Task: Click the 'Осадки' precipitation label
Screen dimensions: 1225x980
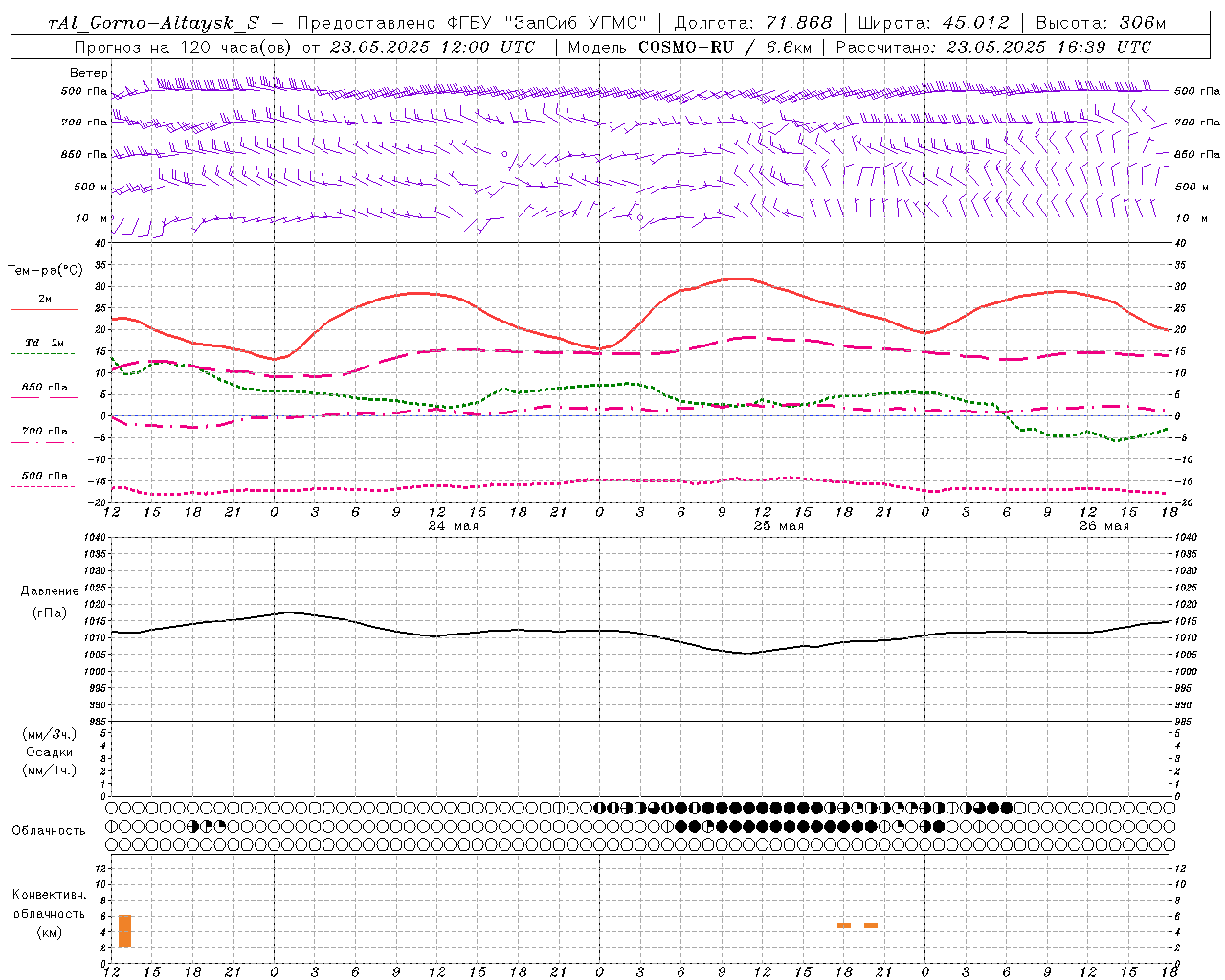Action: coord(50,752)
